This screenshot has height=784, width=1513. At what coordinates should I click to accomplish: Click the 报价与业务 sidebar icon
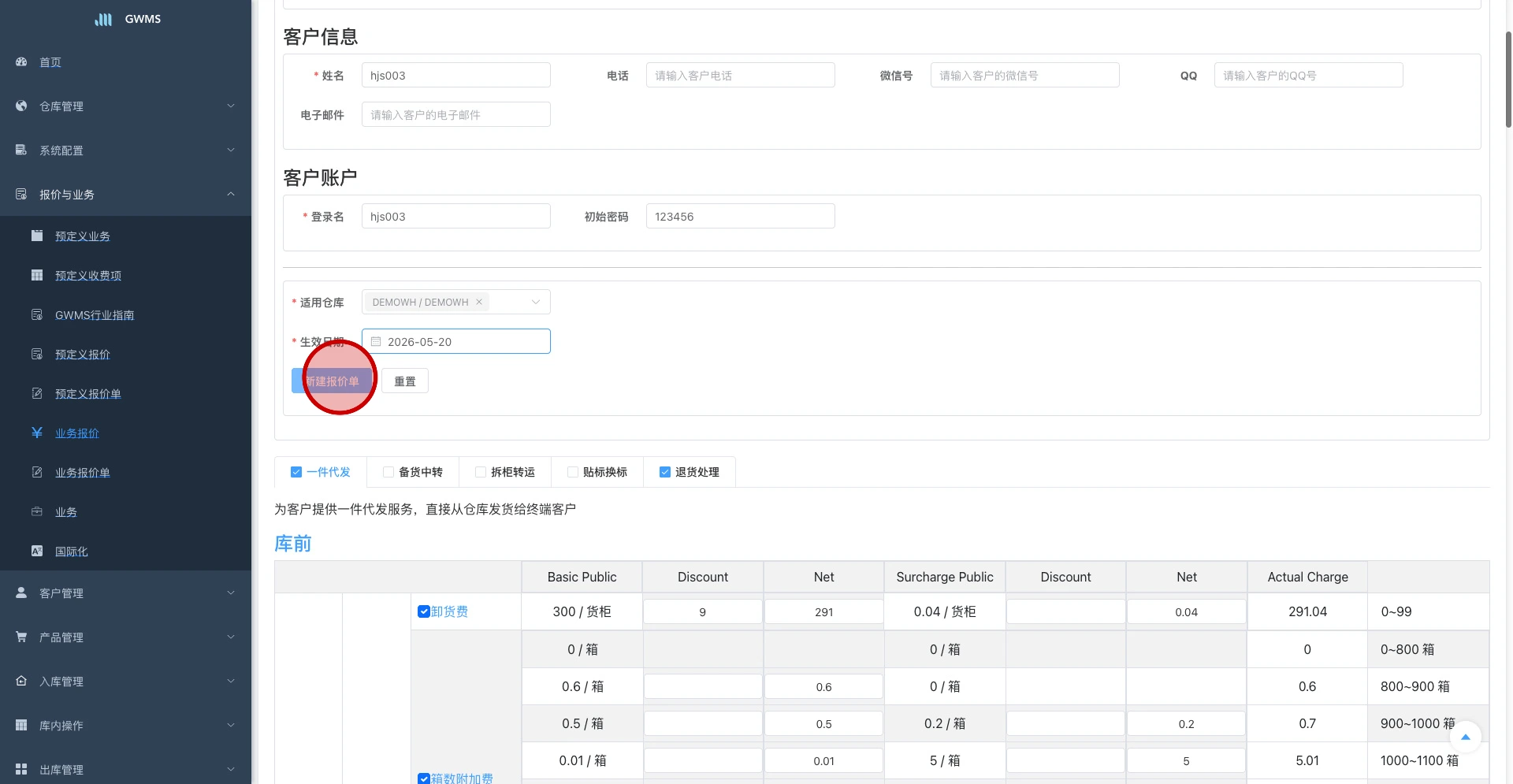click(x=21, y=194)
